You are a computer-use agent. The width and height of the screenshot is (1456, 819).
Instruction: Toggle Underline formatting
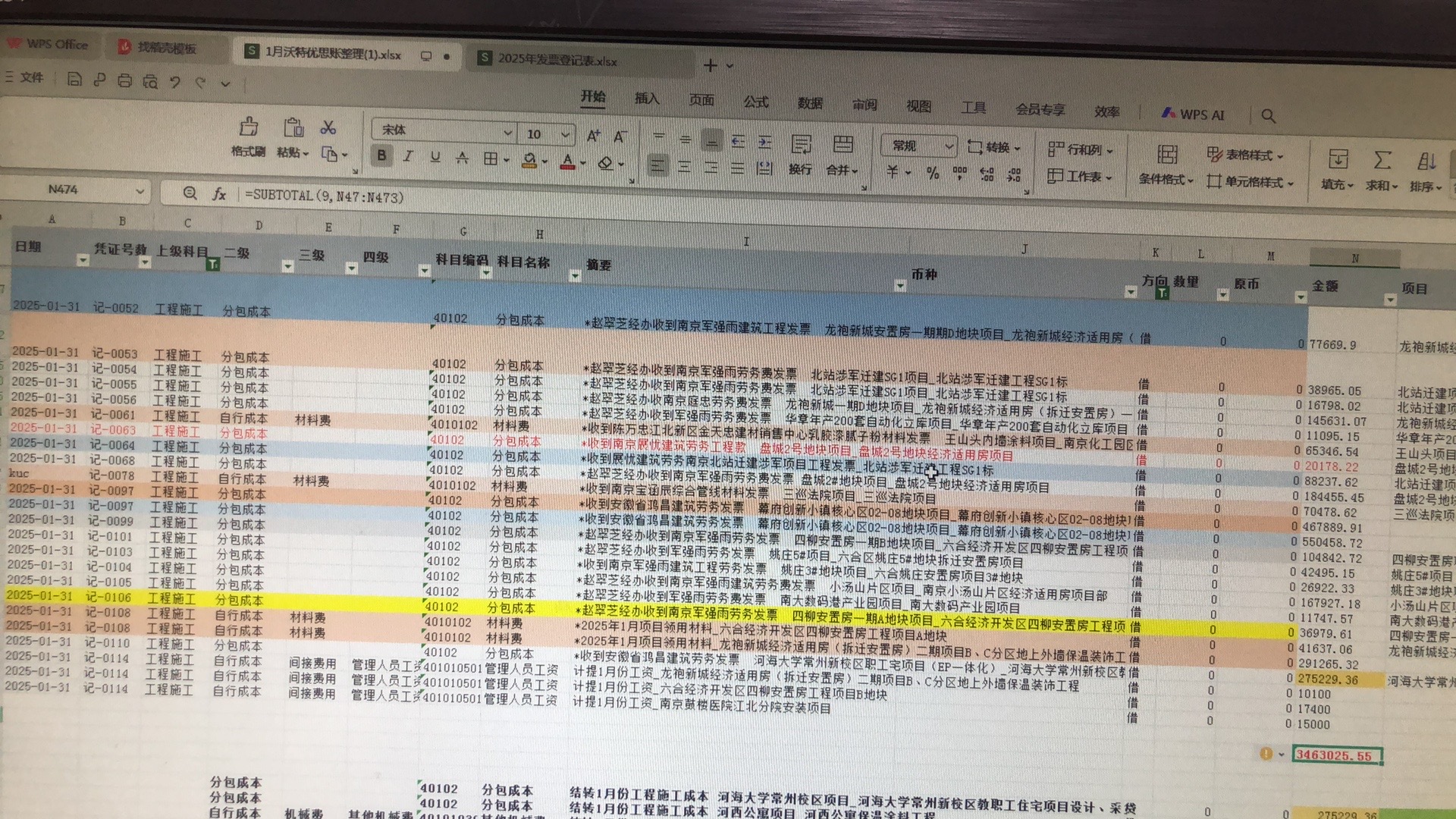click(x=435, y=157)
